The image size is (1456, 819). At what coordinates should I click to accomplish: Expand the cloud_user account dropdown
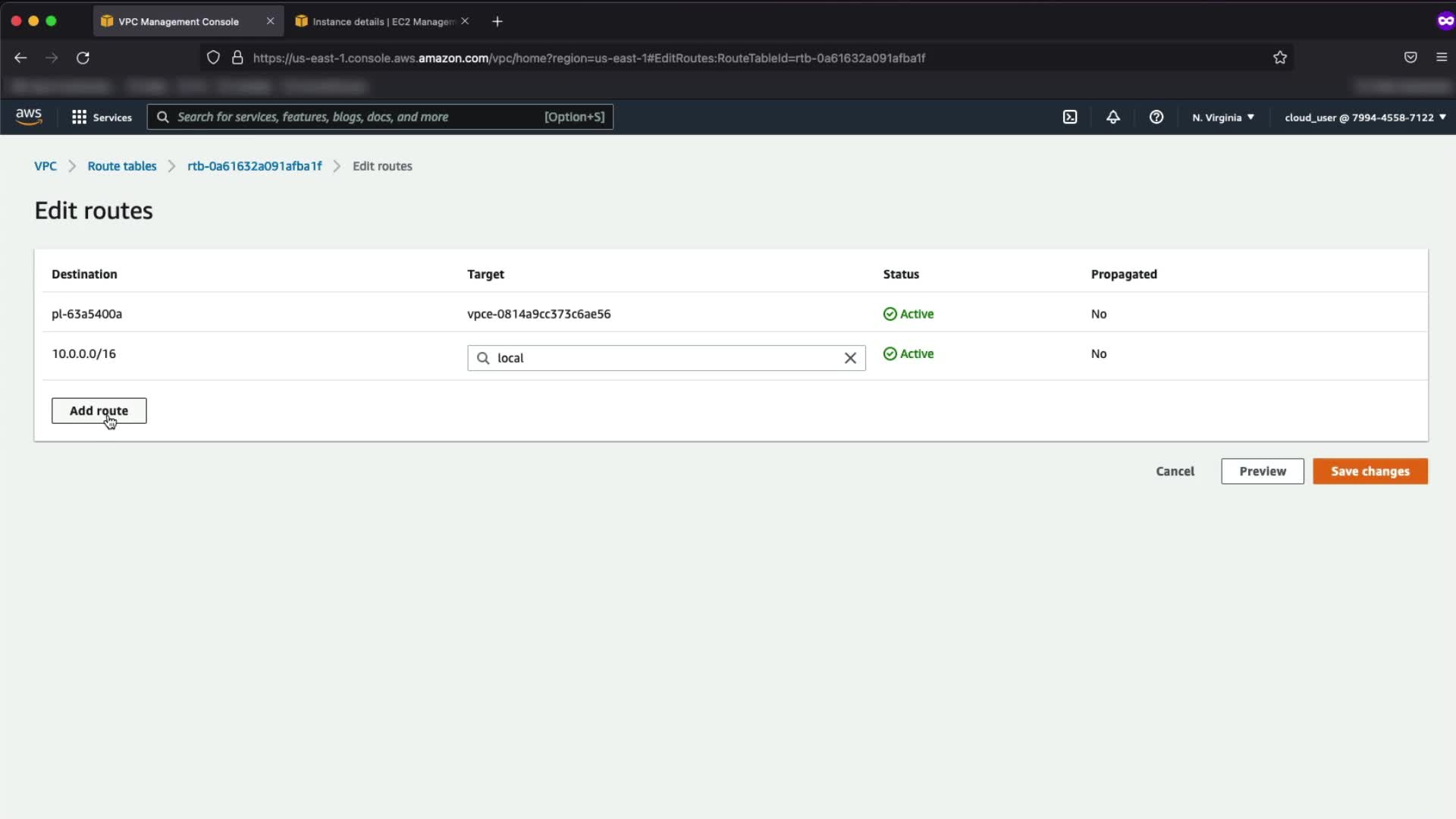(x=1365, y=117)
